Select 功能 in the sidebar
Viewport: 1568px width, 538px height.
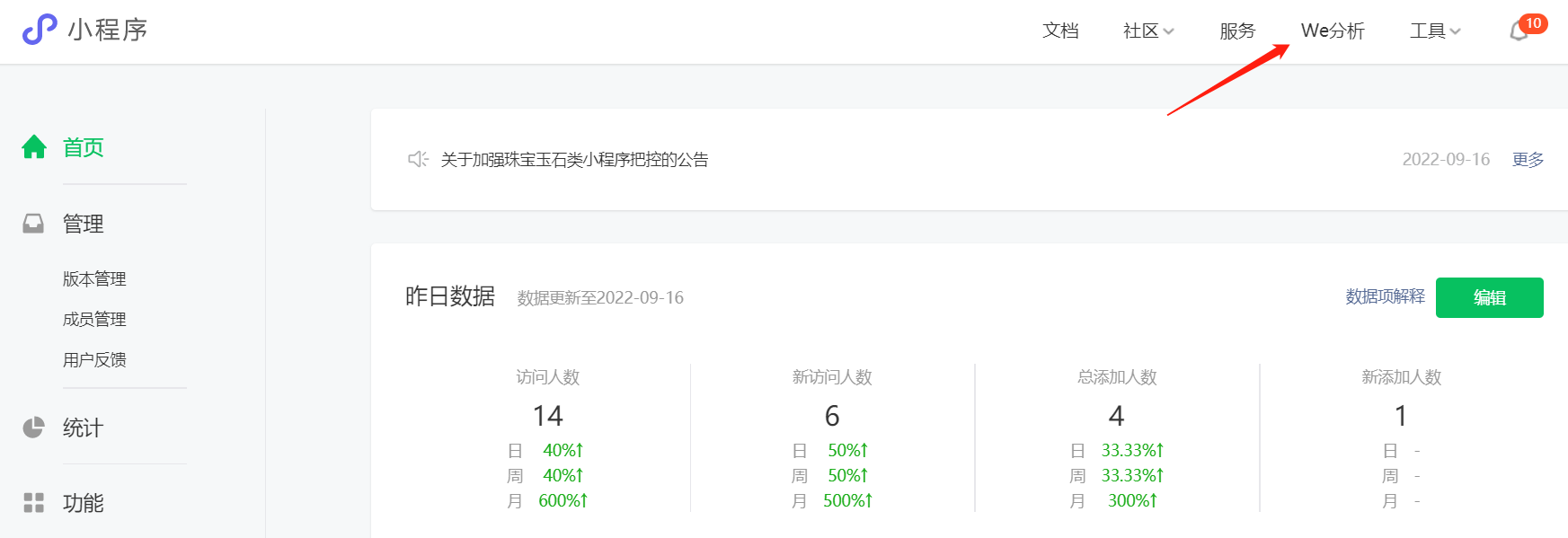pos(84,504)
